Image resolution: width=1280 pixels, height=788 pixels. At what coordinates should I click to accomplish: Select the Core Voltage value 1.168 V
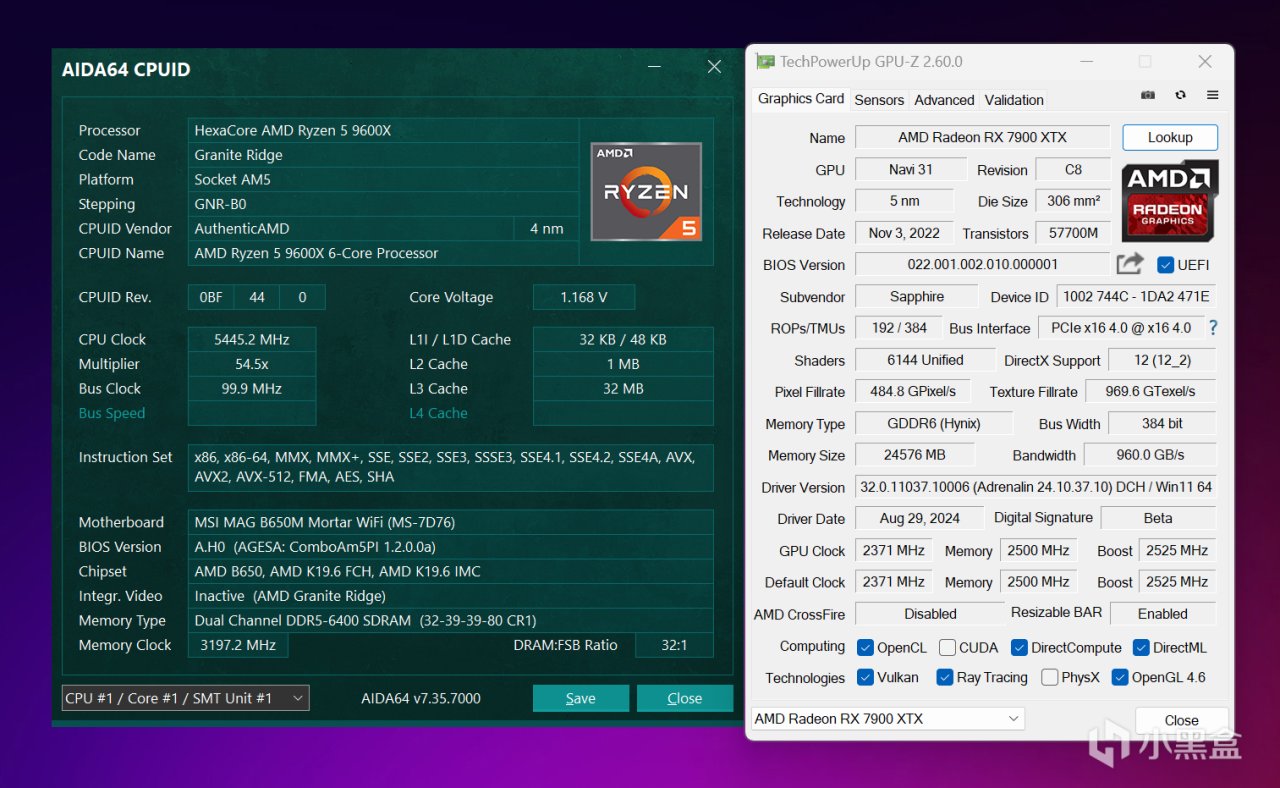coord(584,297)
